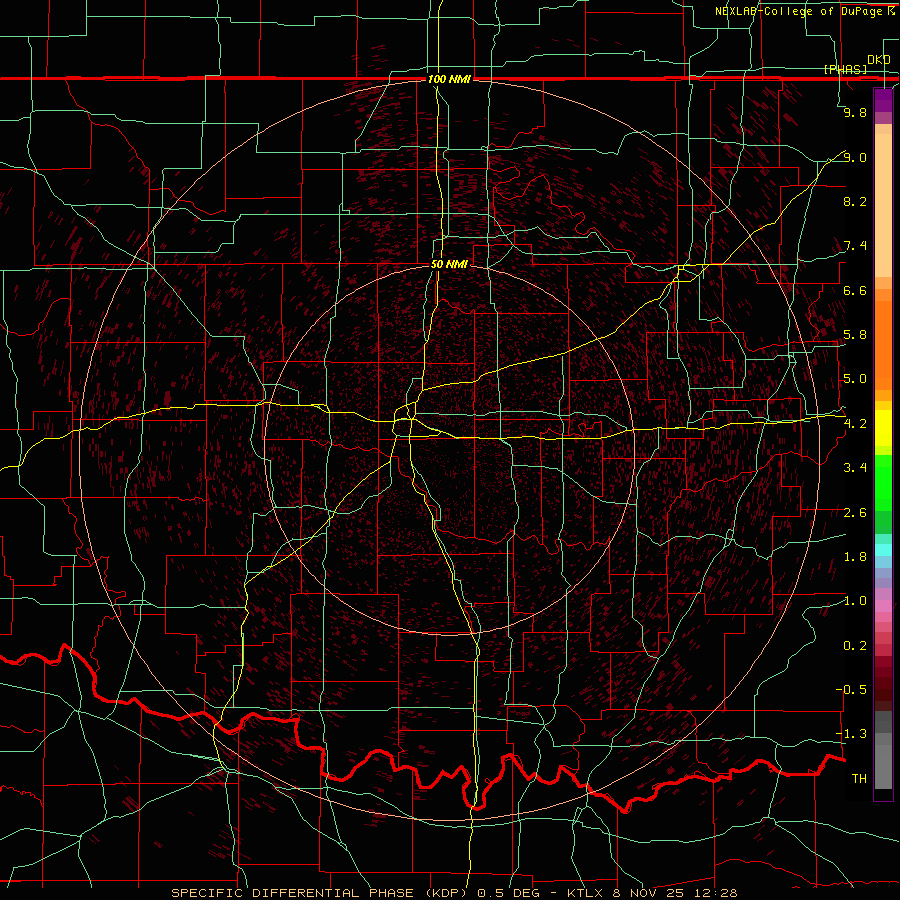Click the "9.8" value on the color scale
The width and height of the screenshot is (900, 900).
(x=855, y=112)
